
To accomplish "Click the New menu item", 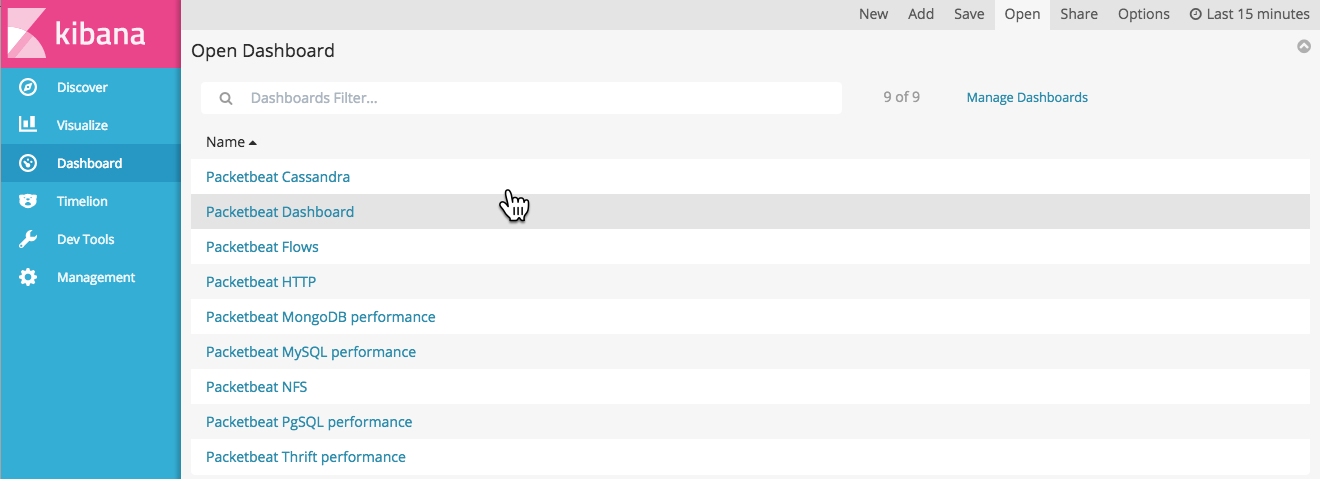I will [x=873, y=14].
